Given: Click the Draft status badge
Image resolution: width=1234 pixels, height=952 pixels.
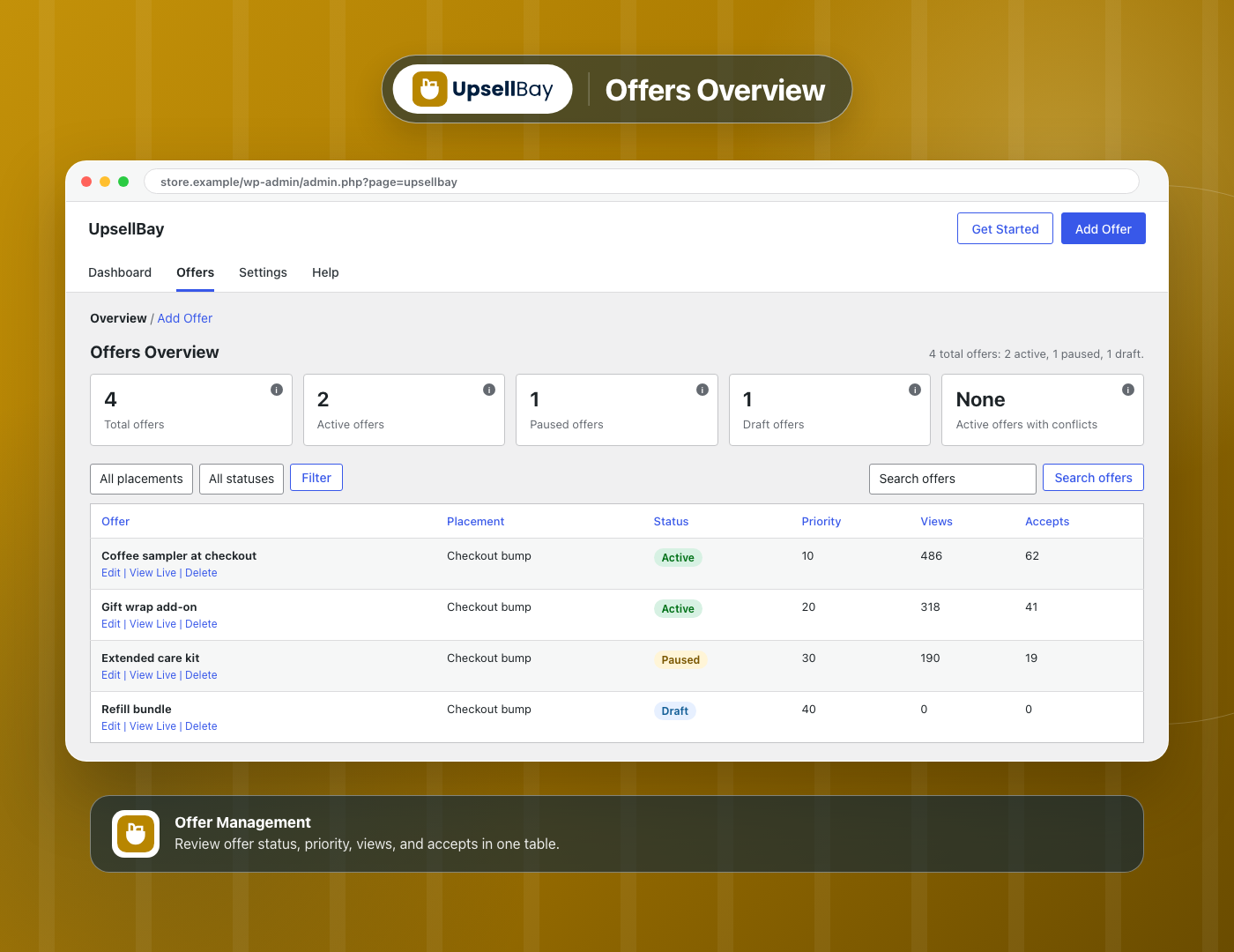Looking at the screenshot, I should (x=674, y=710).
